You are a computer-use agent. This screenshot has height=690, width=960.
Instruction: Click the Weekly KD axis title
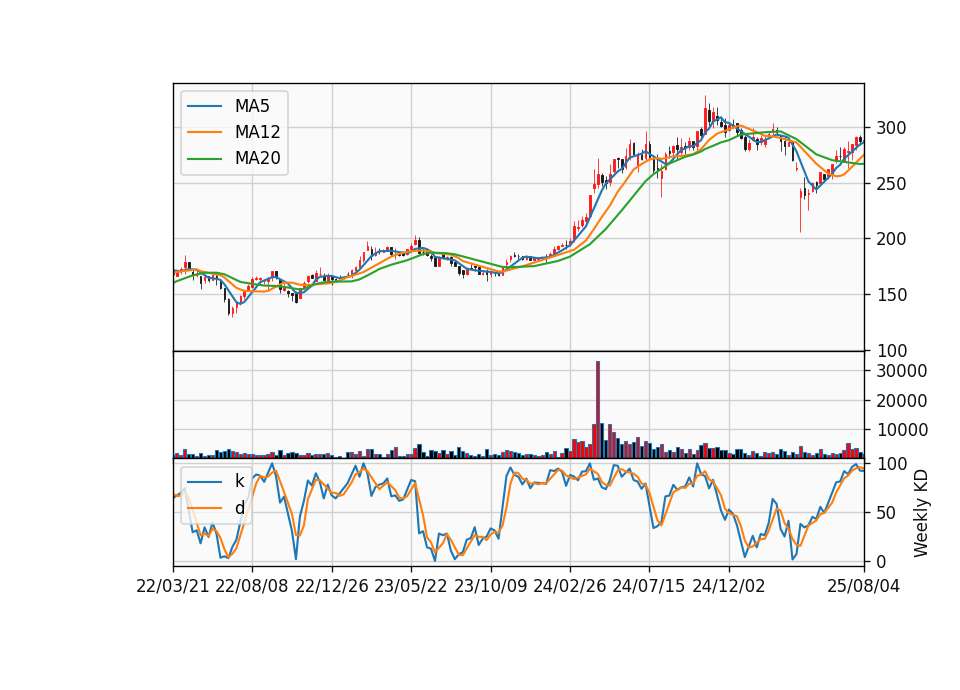tap(921, 513)
